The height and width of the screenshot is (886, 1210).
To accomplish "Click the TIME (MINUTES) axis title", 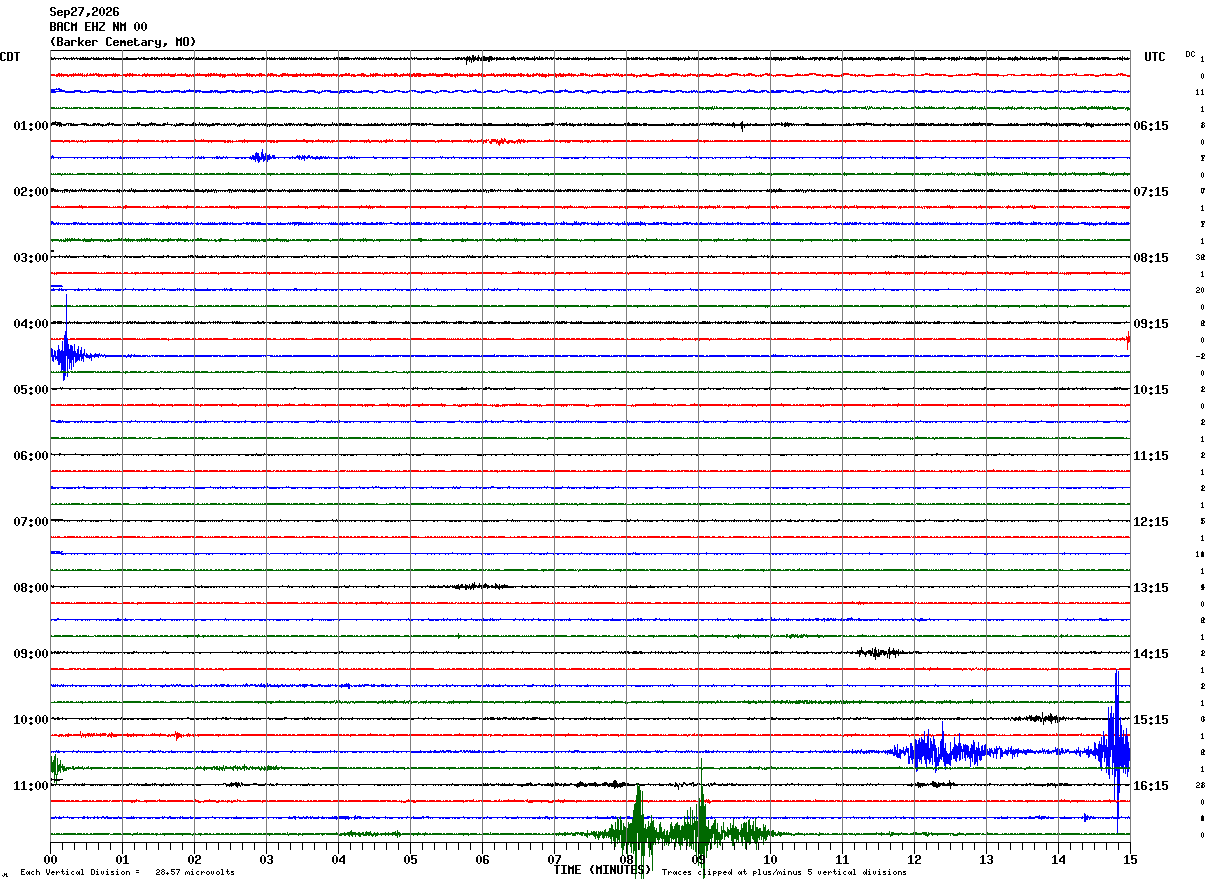I will tap(602, 870).
